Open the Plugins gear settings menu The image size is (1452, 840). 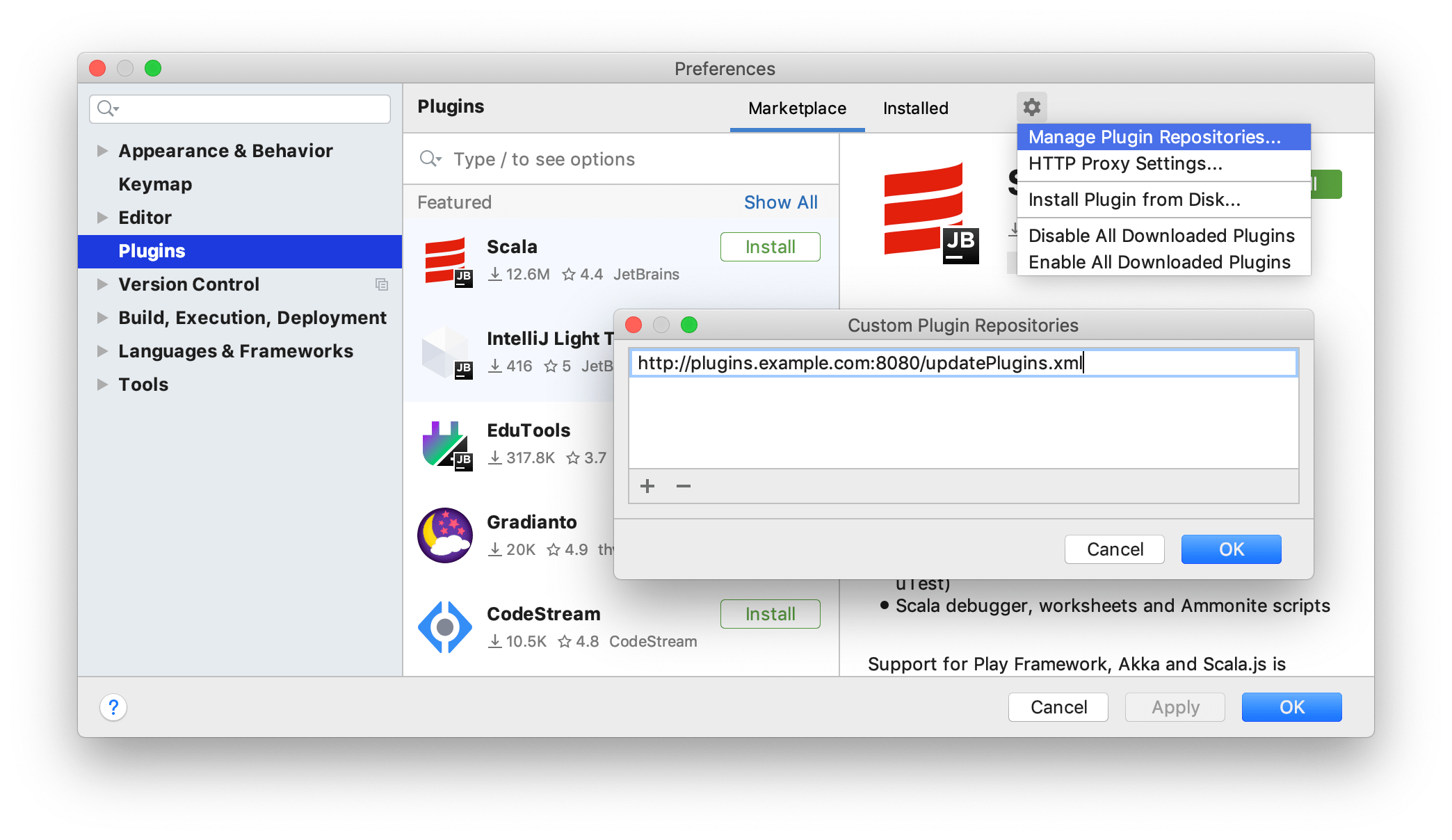1031,106
